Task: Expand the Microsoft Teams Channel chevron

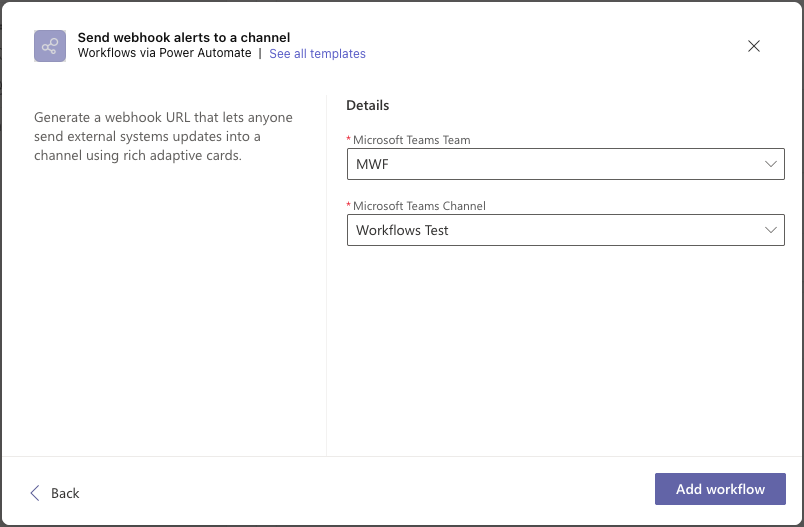Action: click(x=770, y=230)
